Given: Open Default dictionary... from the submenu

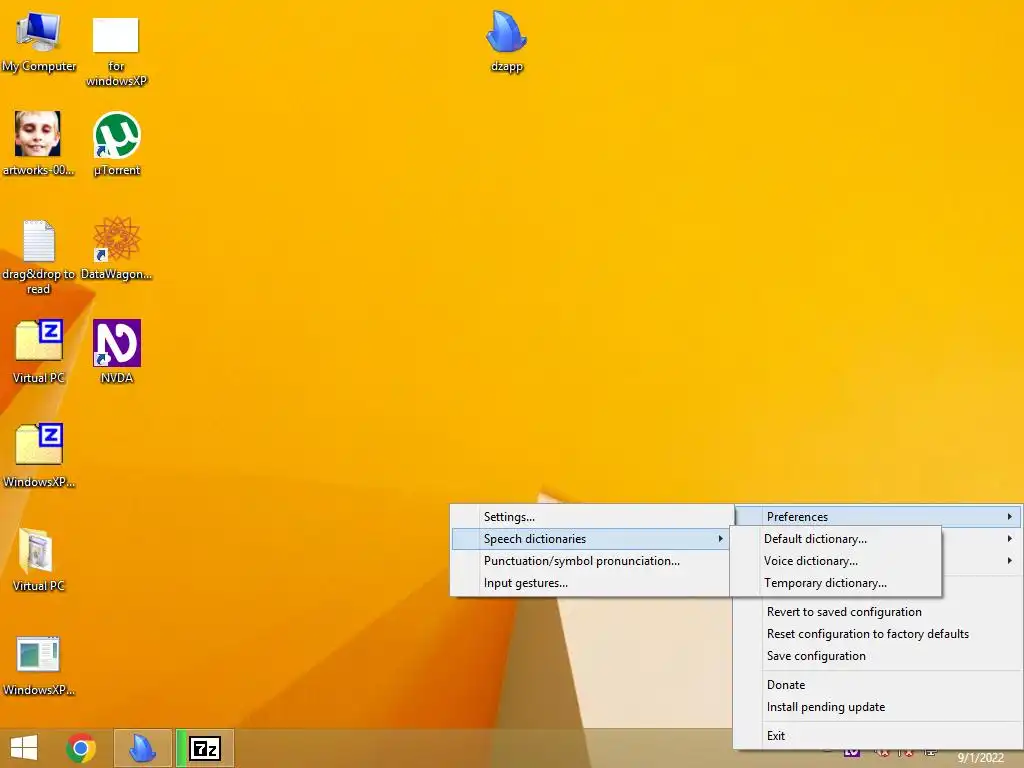Looking at the screenshot, I should pos(835,539).
